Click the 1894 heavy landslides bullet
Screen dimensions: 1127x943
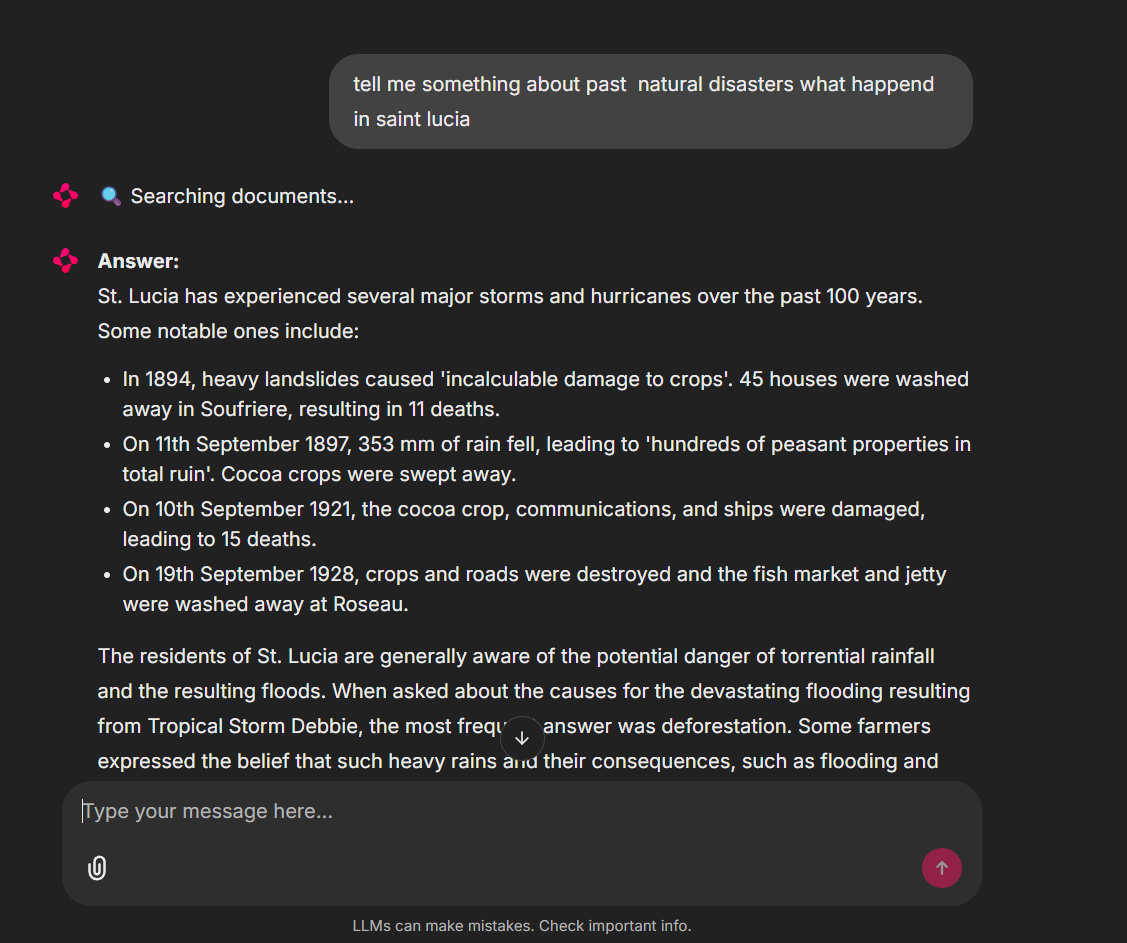tap(545, 394)
